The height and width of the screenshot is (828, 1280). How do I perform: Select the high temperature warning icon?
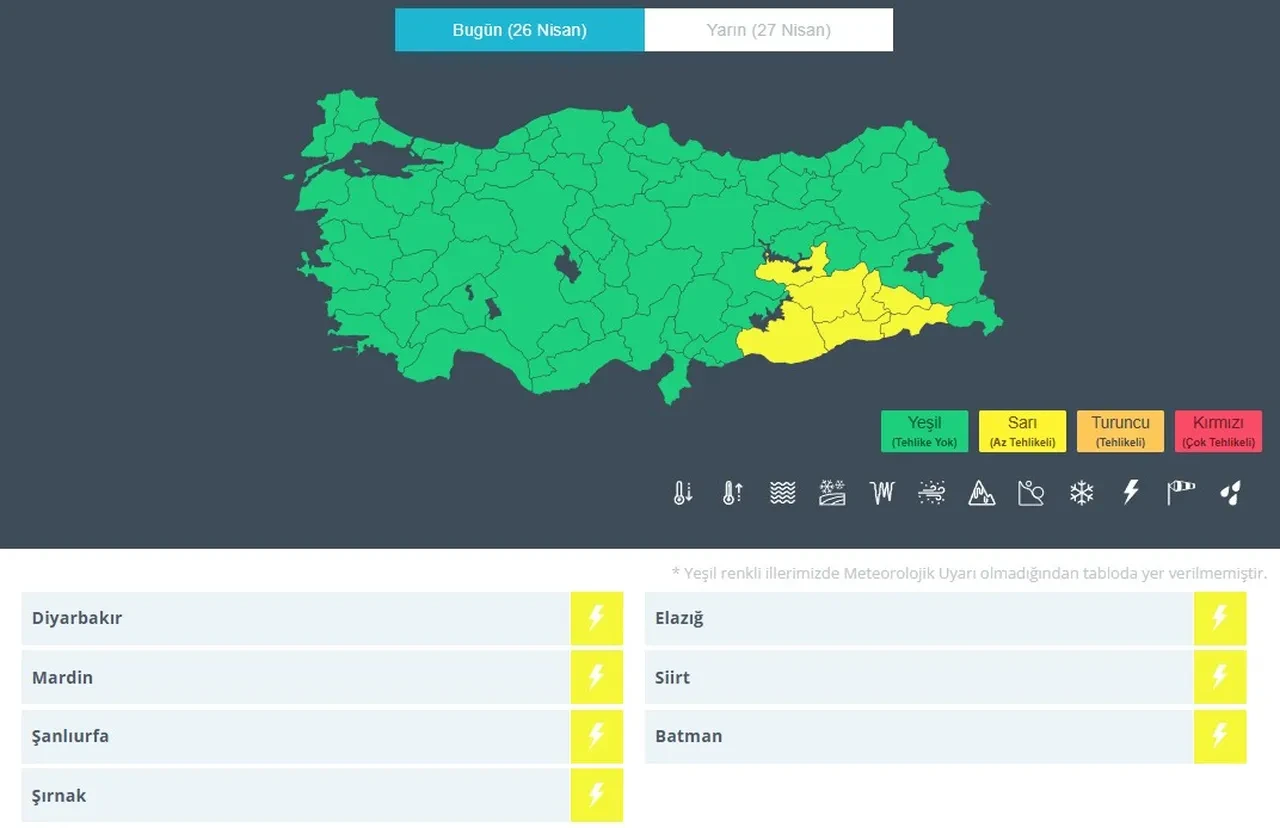[732, 492]
